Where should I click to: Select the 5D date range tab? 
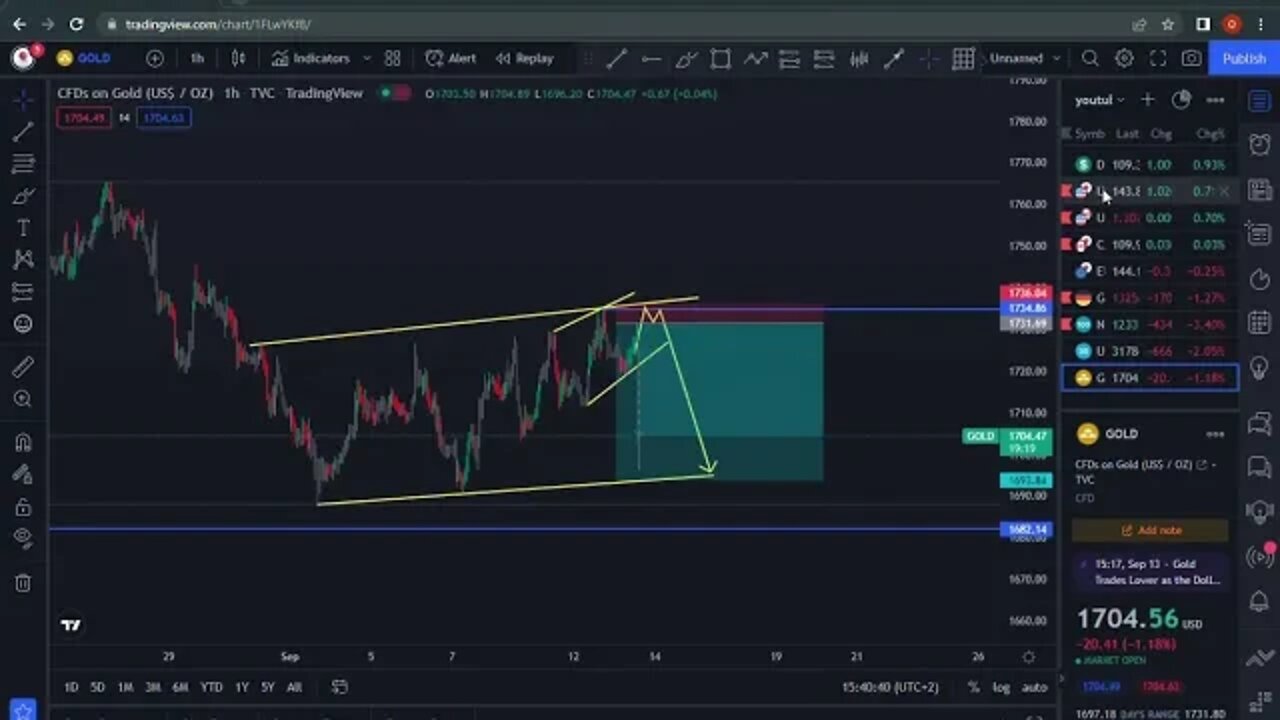click(x=97, y=687)
